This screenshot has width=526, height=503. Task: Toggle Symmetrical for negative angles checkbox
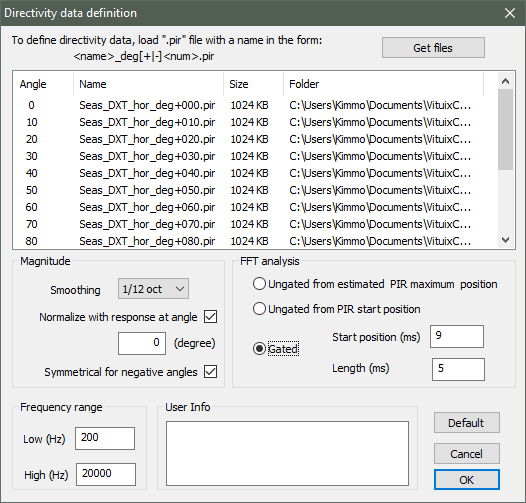tap(210, 371)
